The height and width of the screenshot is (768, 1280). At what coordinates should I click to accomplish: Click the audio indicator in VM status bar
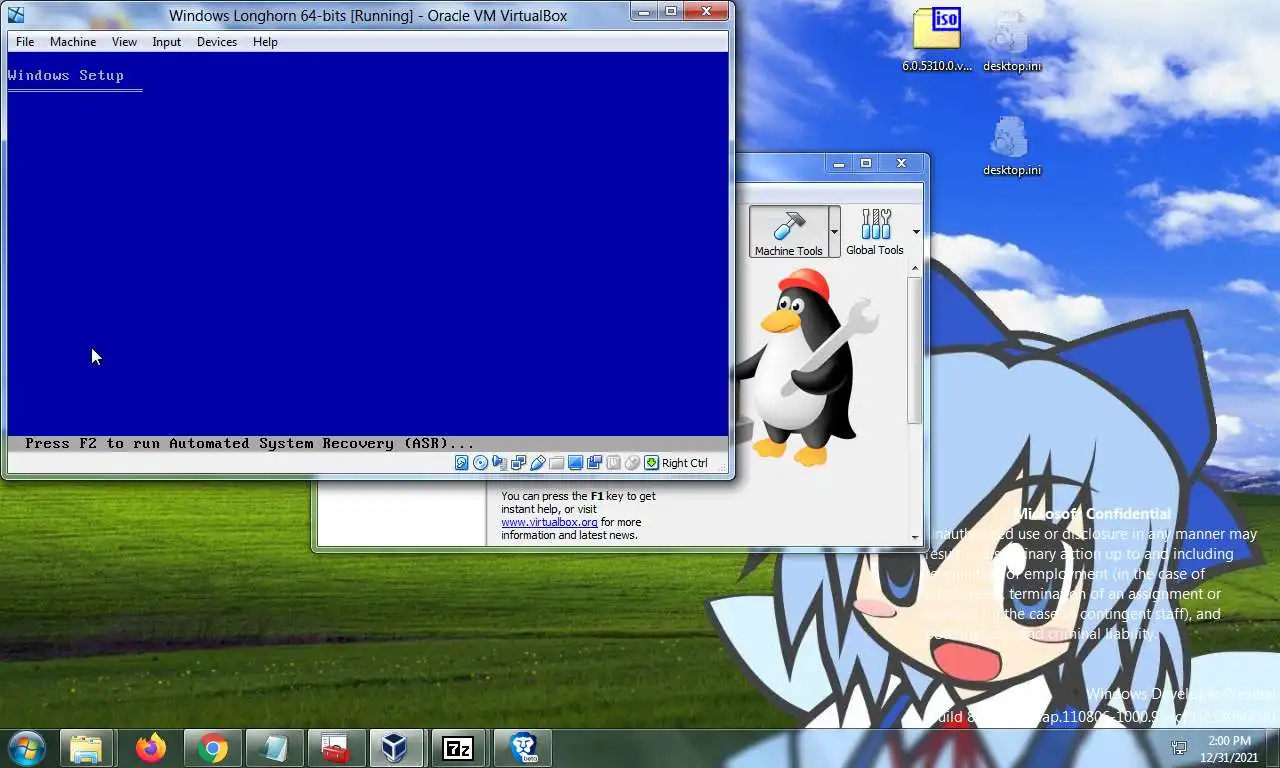499,463
